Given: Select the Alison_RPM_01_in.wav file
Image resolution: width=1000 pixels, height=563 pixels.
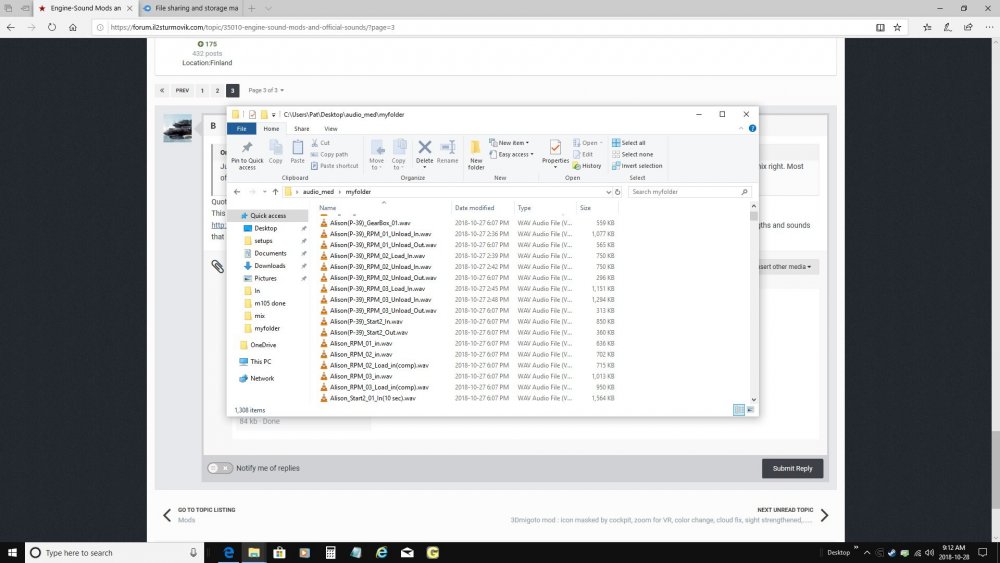Looking at the screenshot, I should click(361, 343).
